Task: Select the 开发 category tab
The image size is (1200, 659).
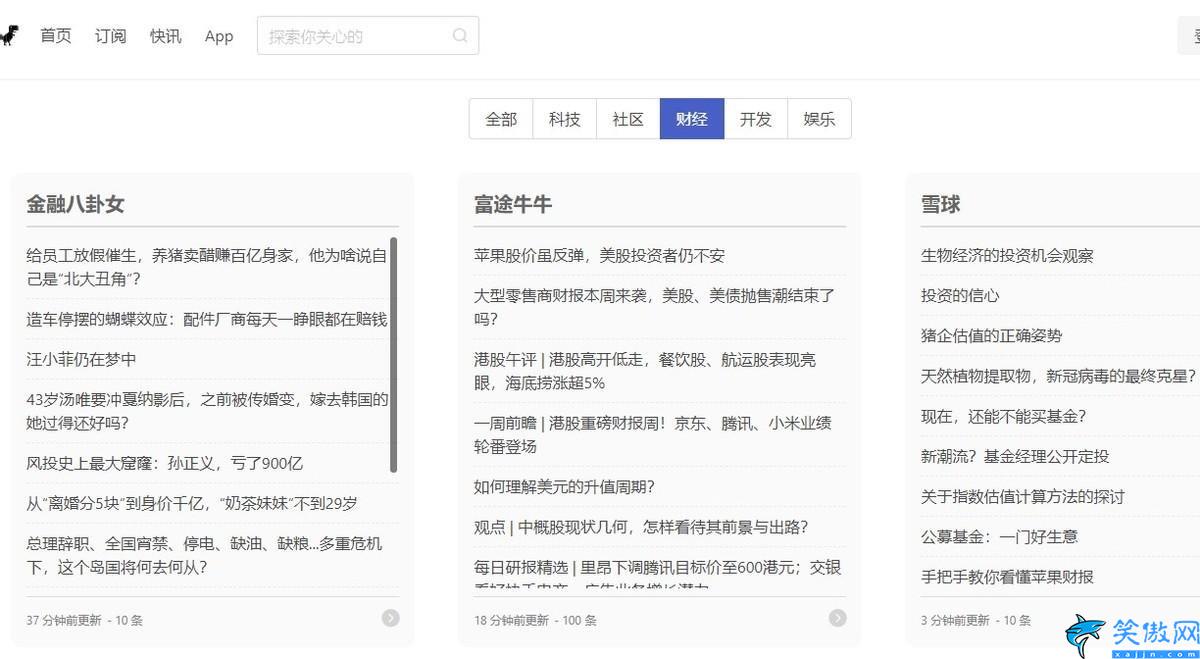Action: point(756,119)
